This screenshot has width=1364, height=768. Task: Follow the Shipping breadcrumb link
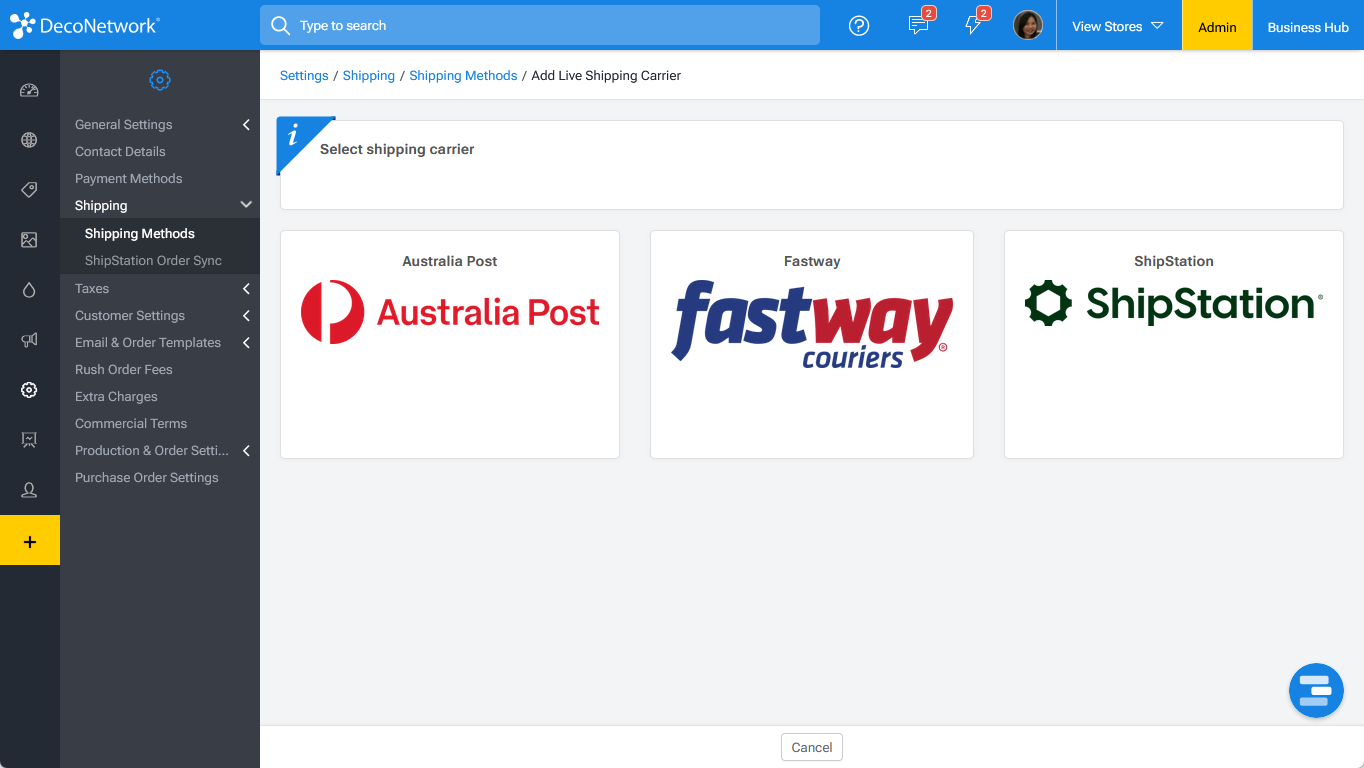(x=369, y=76)
